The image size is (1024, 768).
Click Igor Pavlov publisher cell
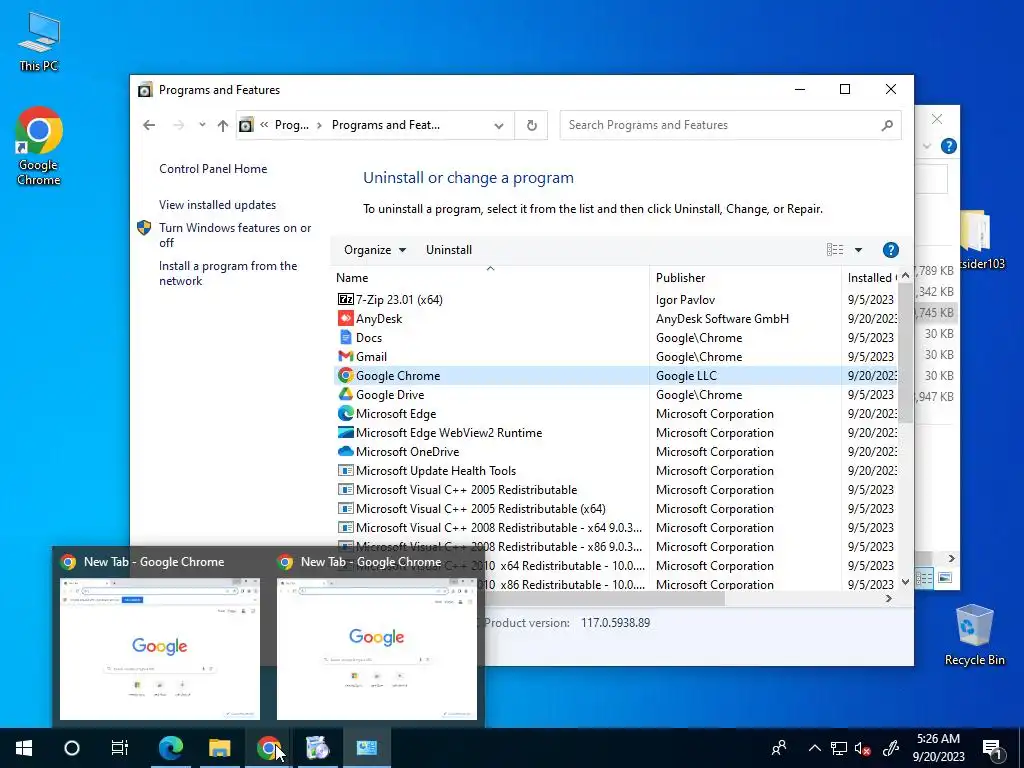tap(685, 299)
